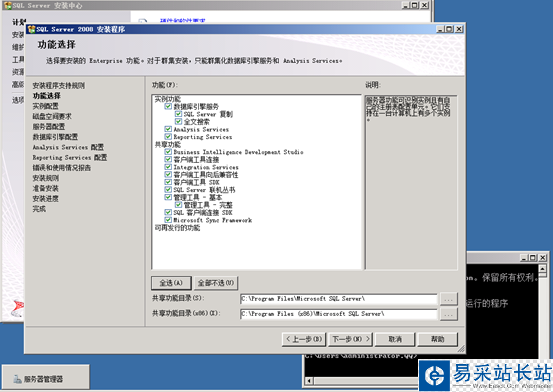Image resolution: width=553 pixels, height=392 pixels.
Task: Open 计划 page in 安装中心 window
Action: click(x=18, y=22)
